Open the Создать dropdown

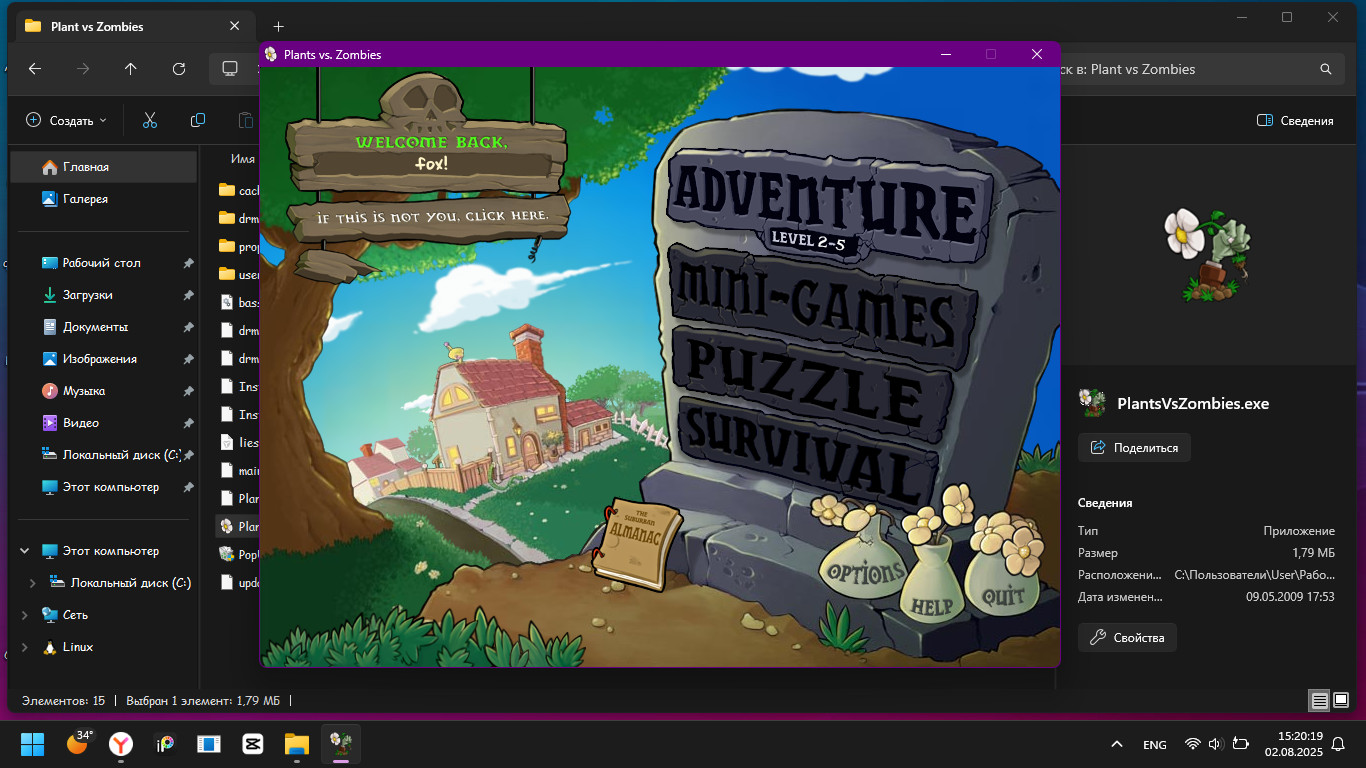[66, 121]
